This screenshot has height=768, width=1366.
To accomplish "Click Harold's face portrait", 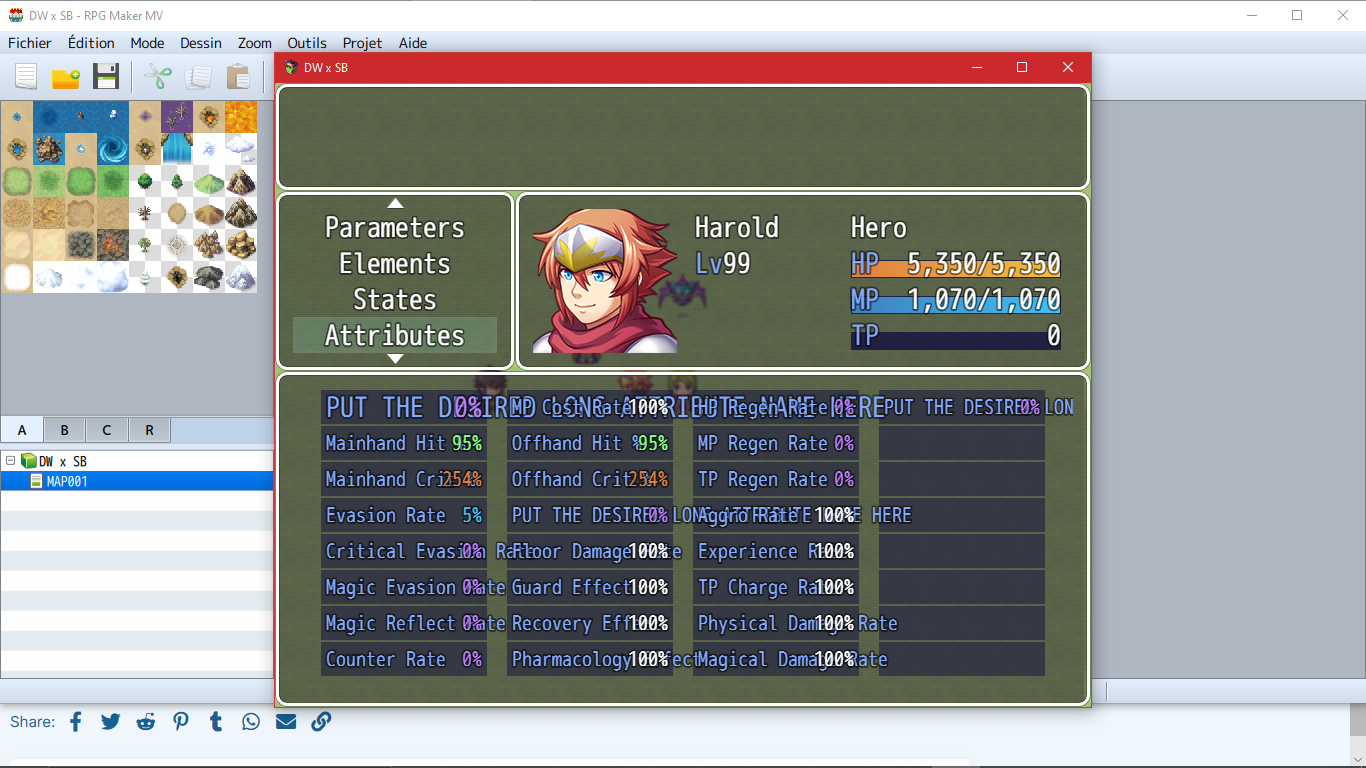I will [x=604, y=281].
